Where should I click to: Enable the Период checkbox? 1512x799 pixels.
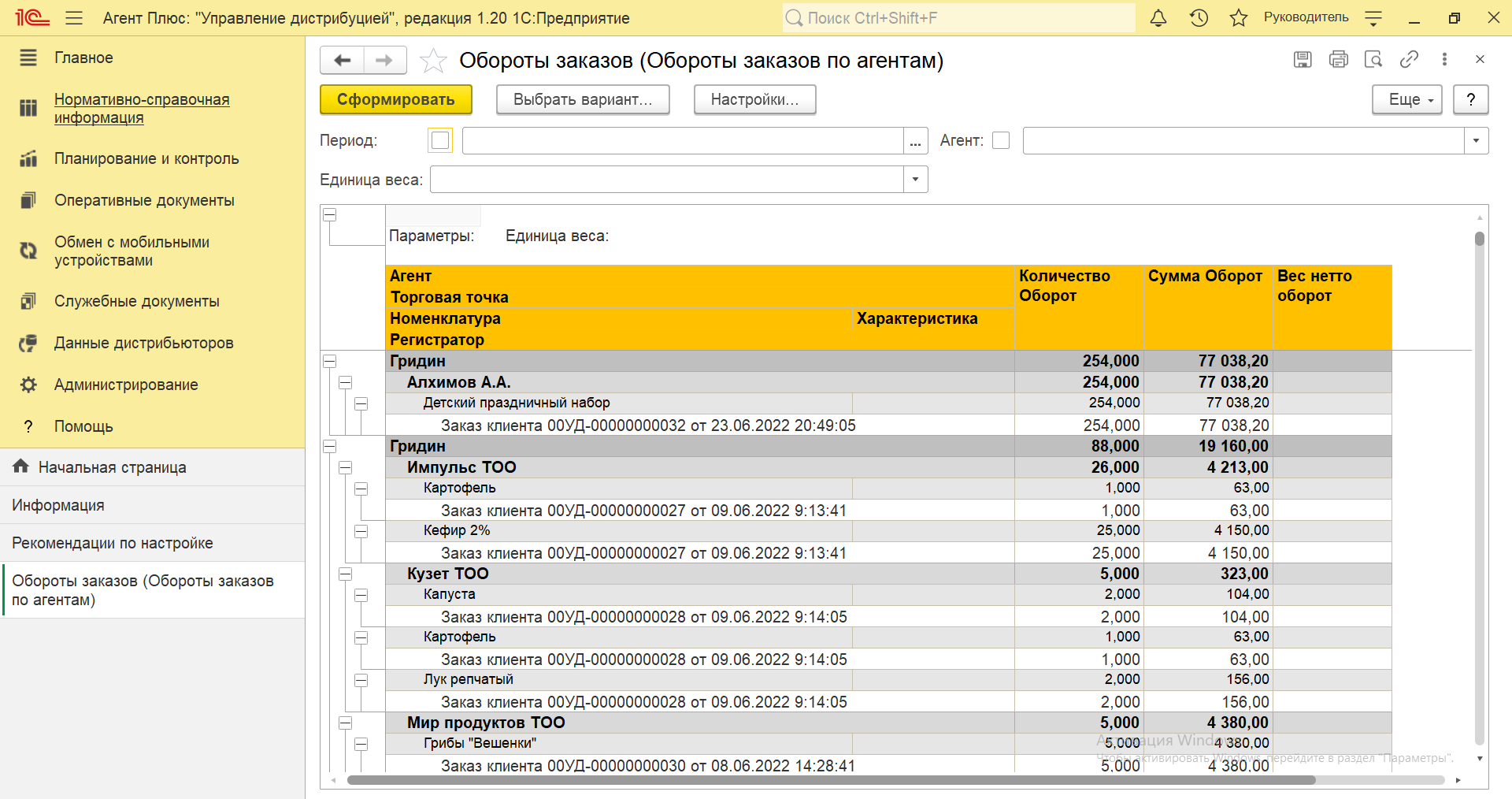click(440, 140)
